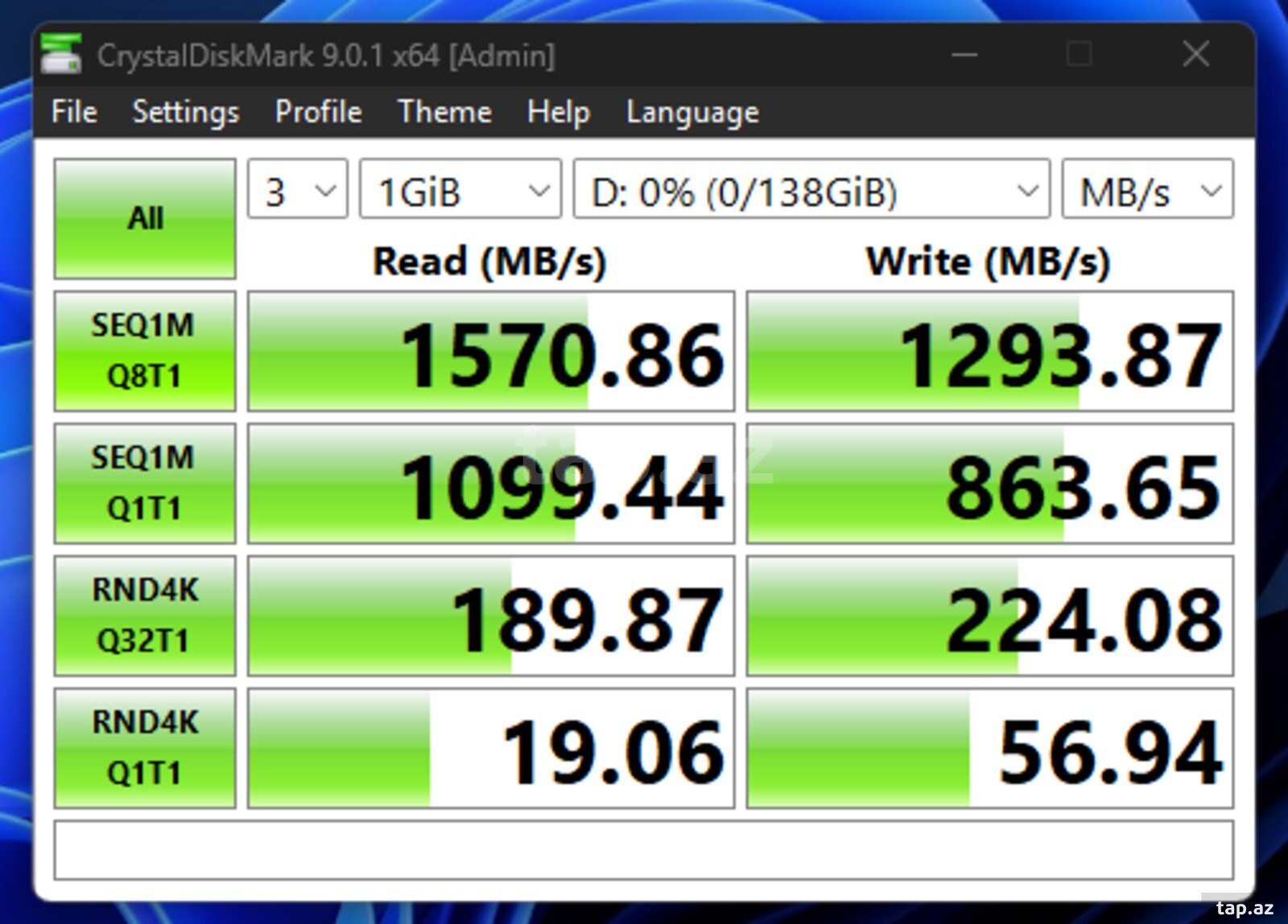
Task: Open the Help menu
Action: click(x=558, y=112)
